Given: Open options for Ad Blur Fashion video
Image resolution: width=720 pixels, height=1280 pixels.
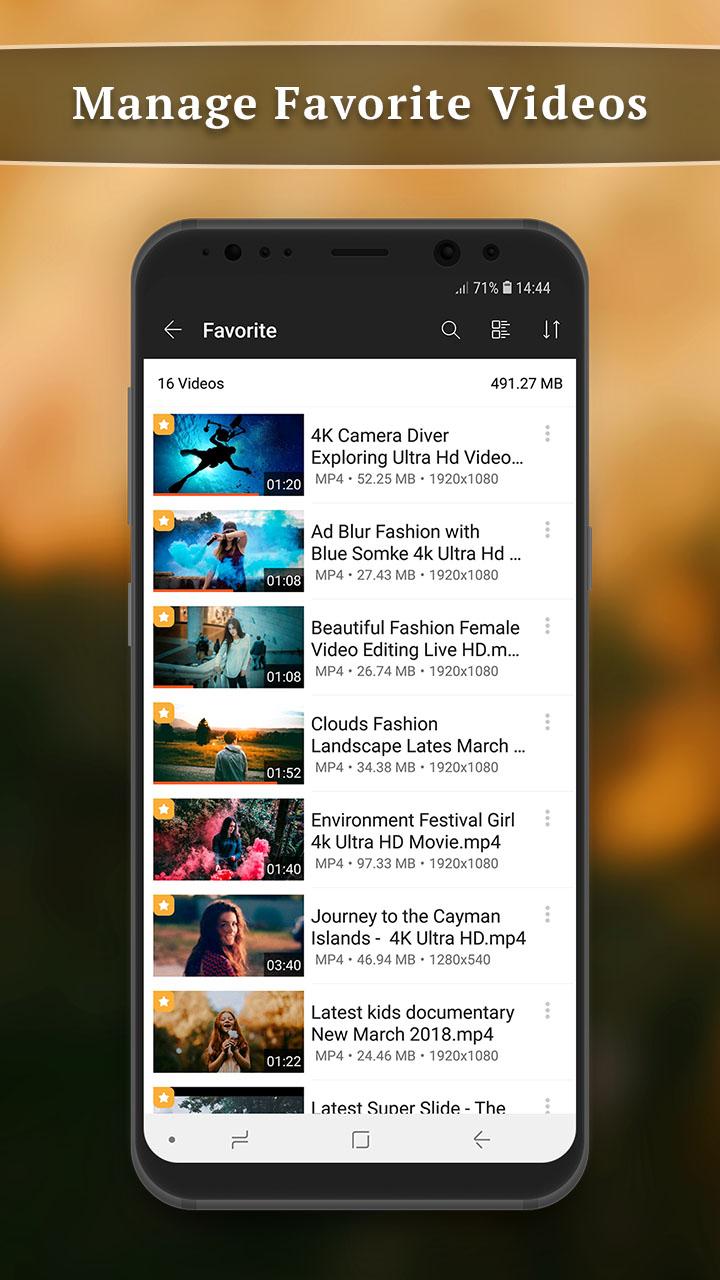Looking at the screenshot, I should (547, 529).
